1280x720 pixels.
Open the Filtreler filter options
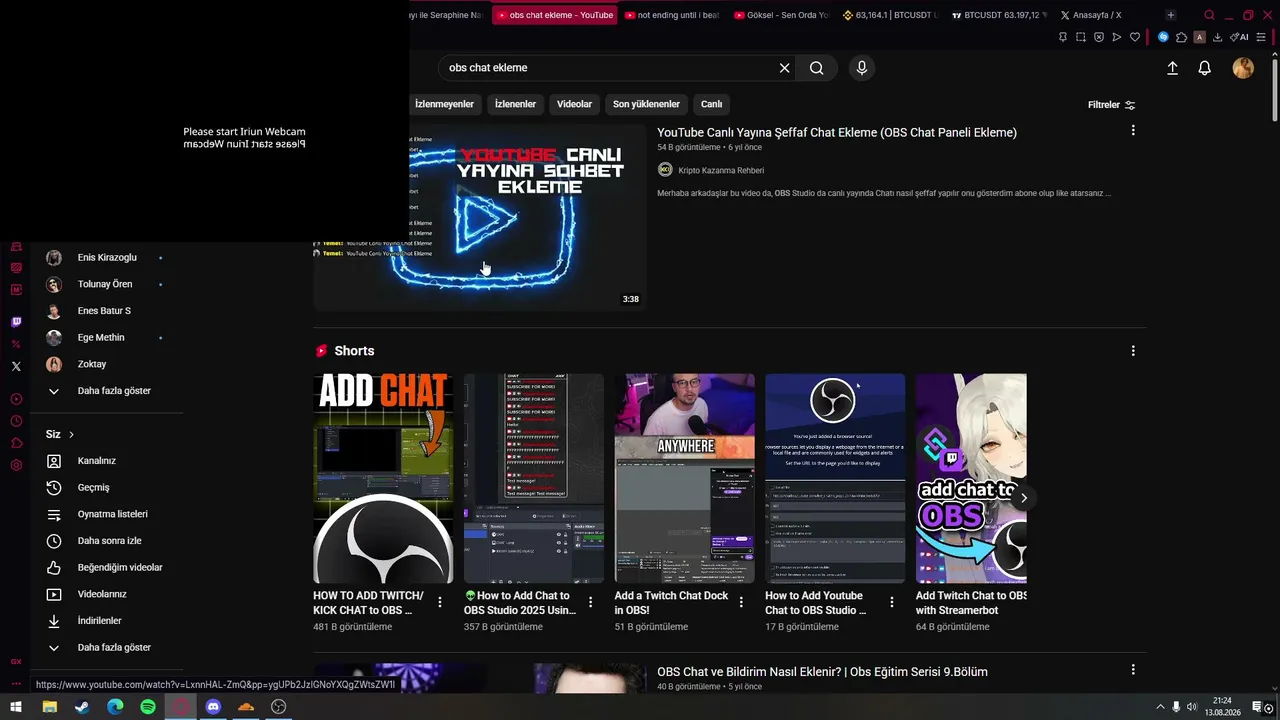(x=1111, y=105)
